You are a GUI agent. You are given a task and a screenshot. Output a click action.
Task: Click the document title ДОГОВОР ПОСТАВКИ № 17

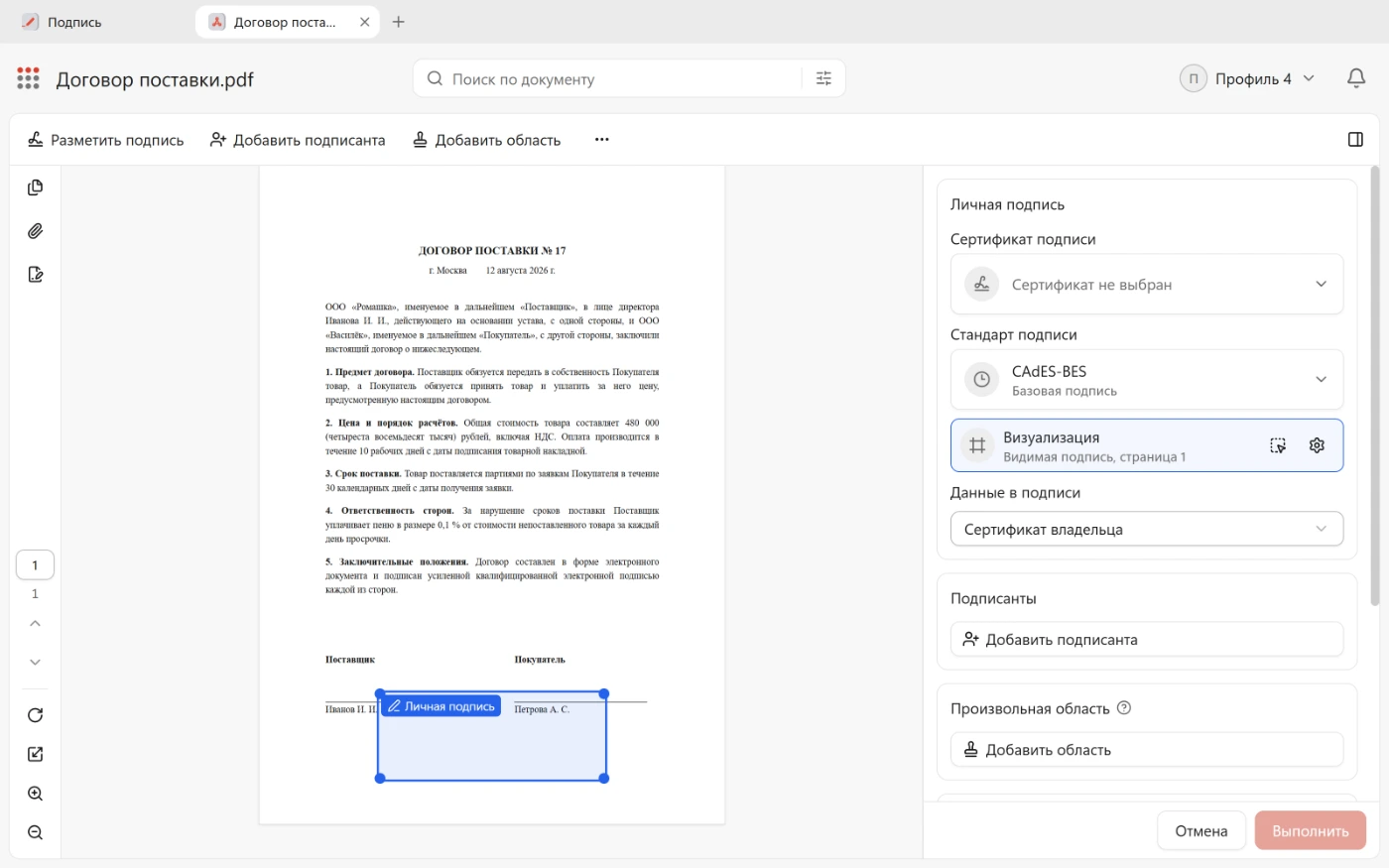point(492,251)
